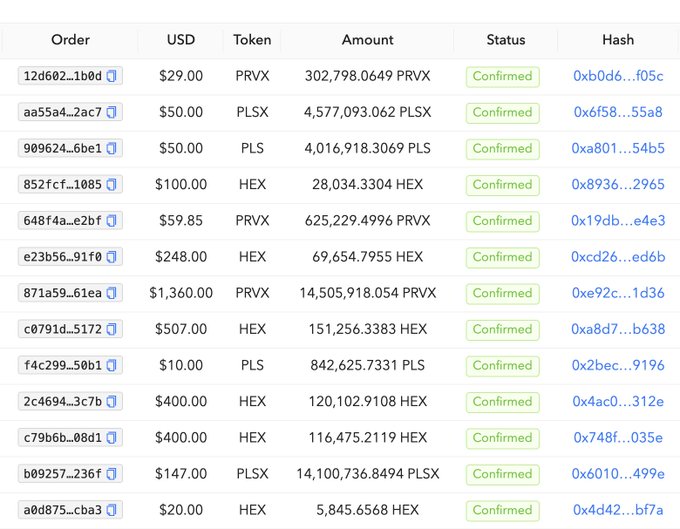The image size is (680, 529).
Task: Open transaction hash 0xb0d6…f05c
Action: [x=618, y=76]
